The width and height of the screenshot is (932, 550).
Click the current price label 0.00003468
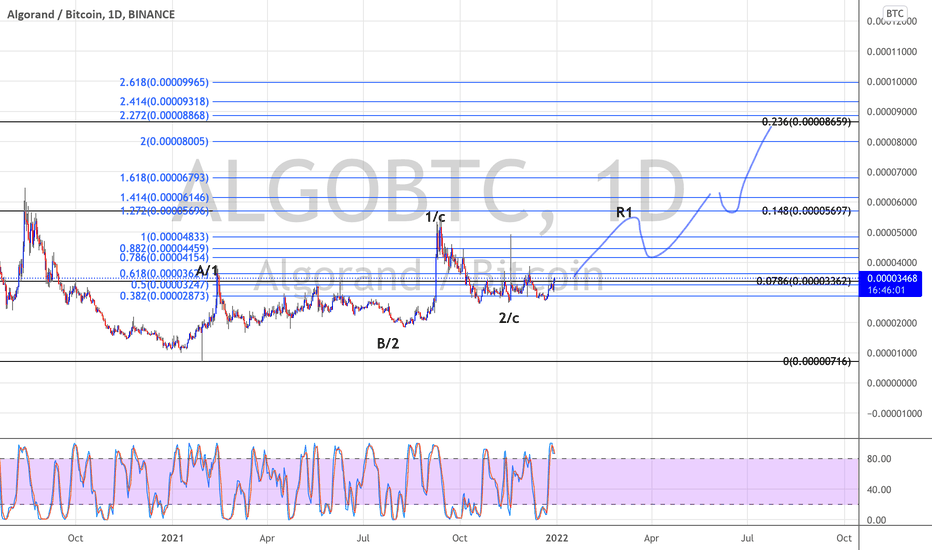point(892,278)
